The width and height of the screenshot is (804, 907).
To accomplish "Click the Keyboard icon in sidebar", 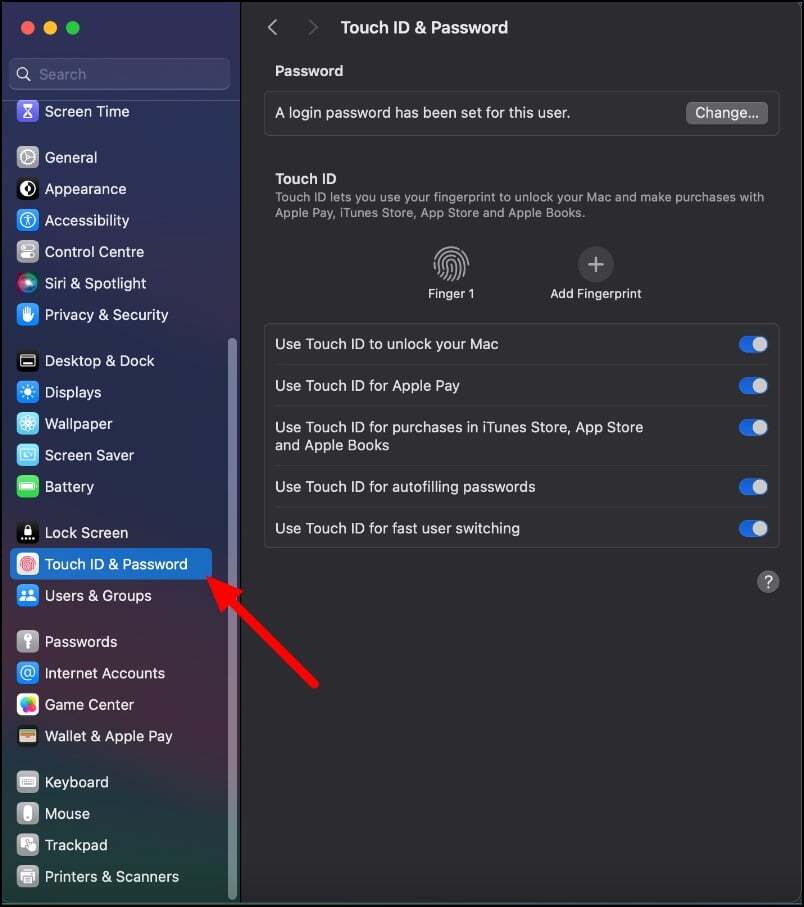I will [x=27, y=782].
